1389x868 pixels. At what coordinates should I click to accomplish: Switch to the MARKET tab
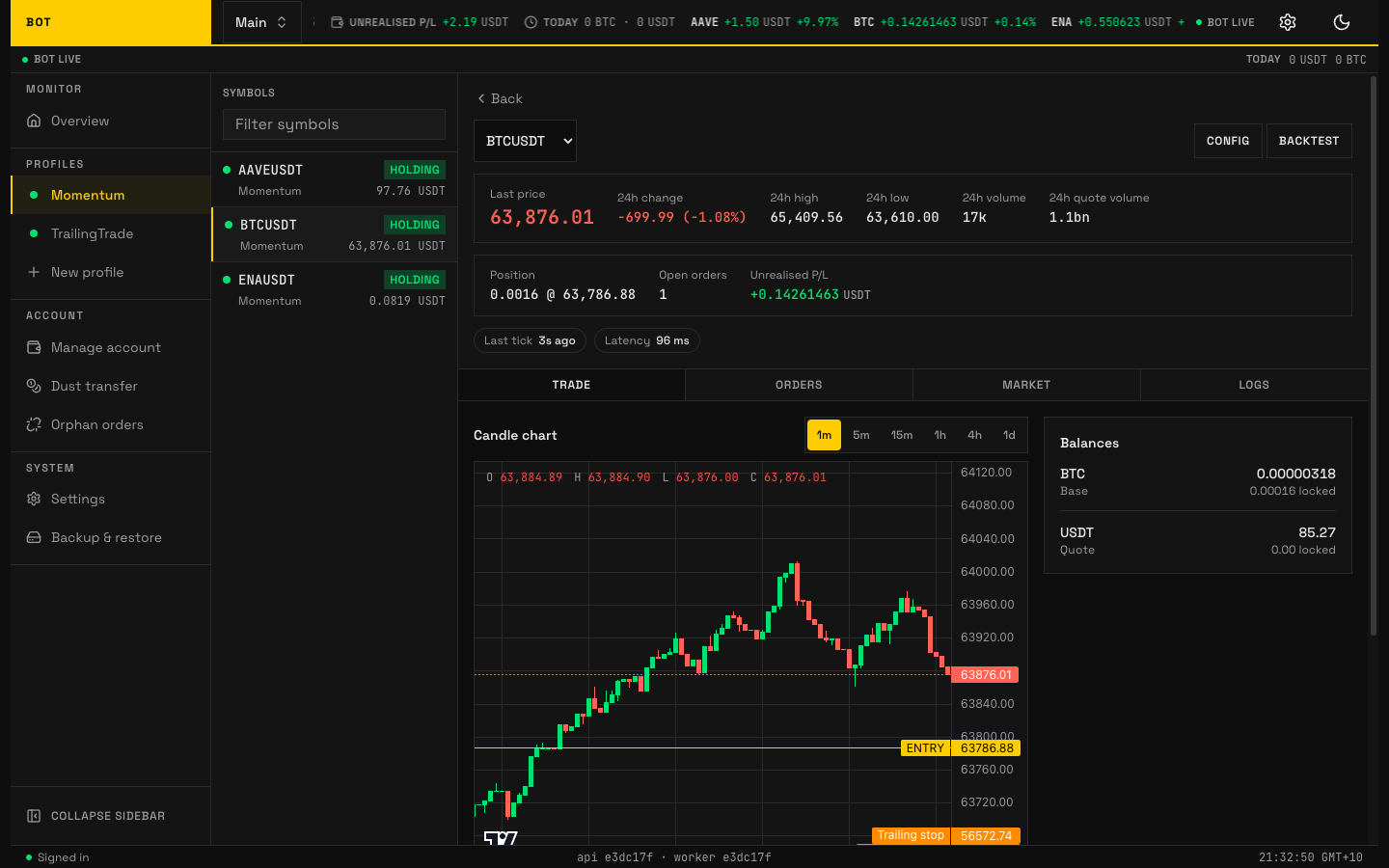(x=1026, y=385)
